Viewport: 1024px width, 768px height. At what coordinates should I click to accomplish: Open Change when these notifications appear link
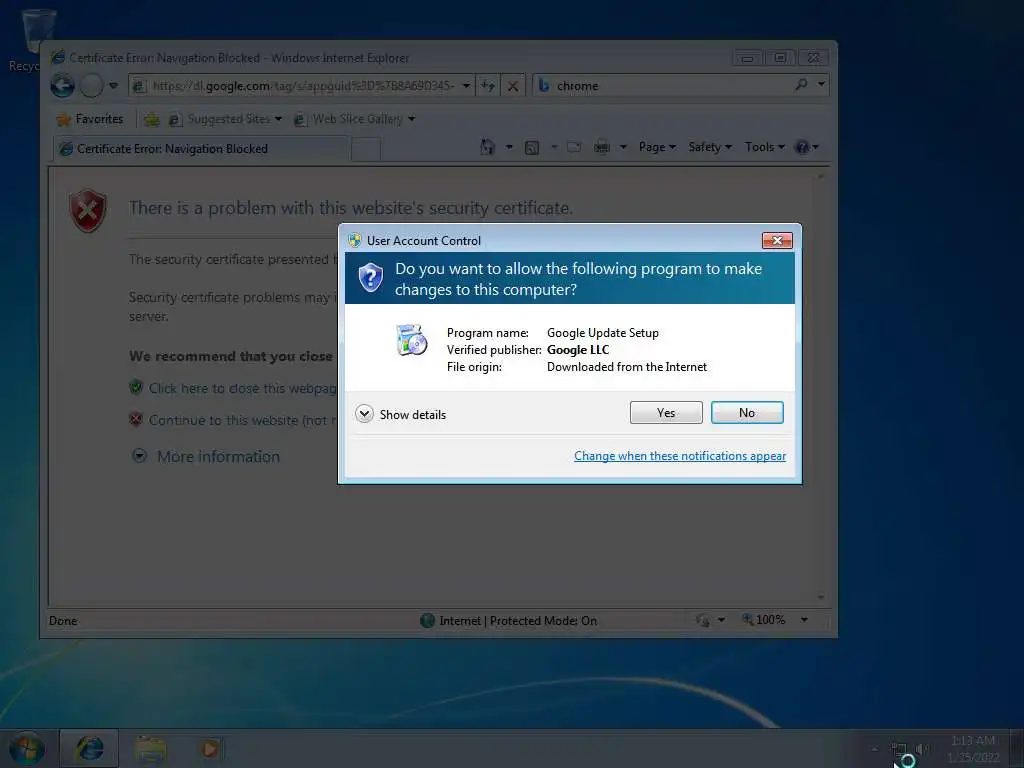coord(680,456)
